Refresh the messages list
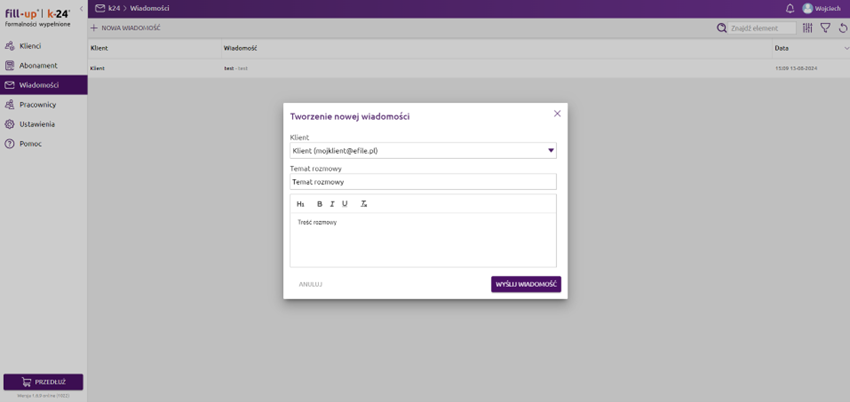850x402 pixels. pos(842,28)
